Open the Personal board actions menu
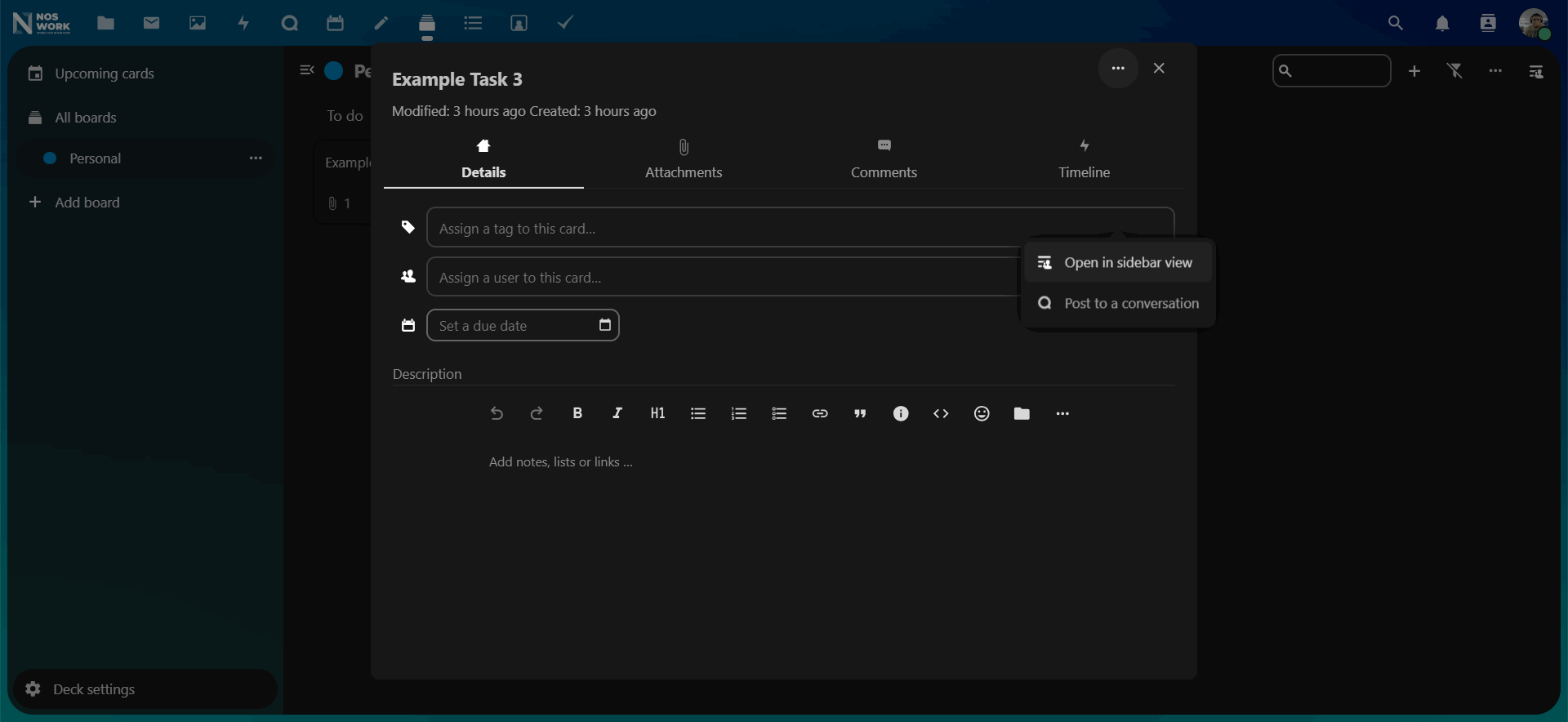 point(256,158)
